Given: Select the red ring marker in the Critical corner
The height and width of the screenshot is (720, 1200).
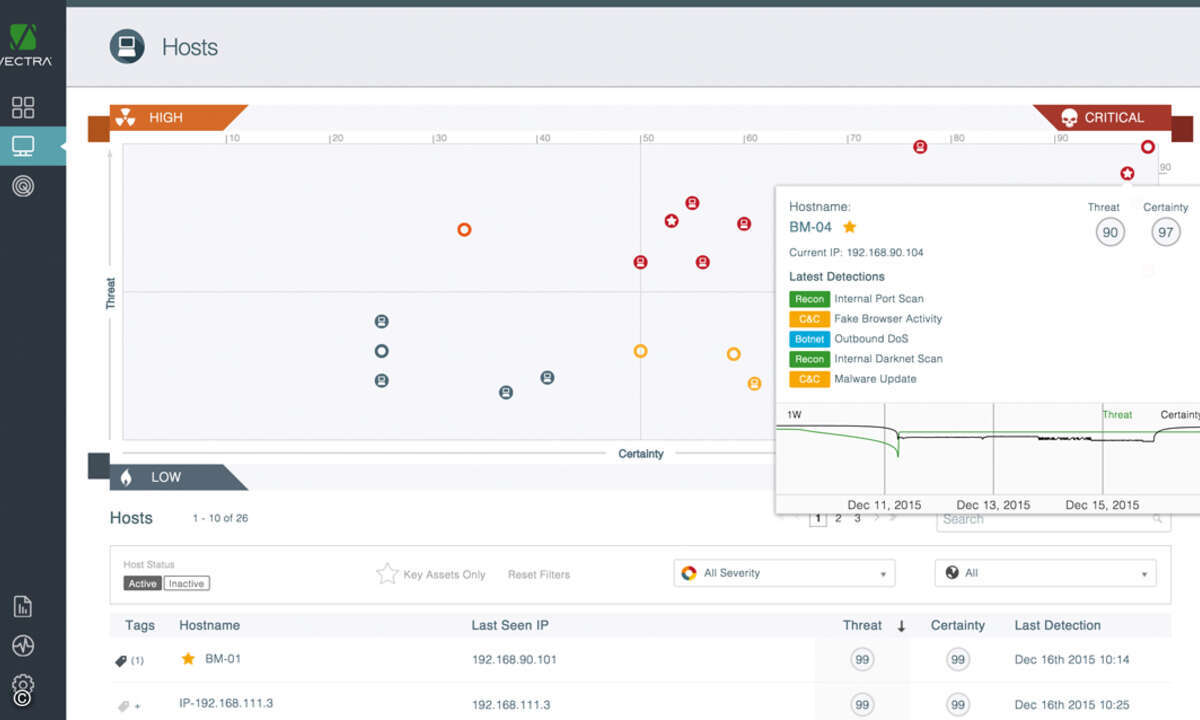Looking at the screenshot, I should point(1148,147).
